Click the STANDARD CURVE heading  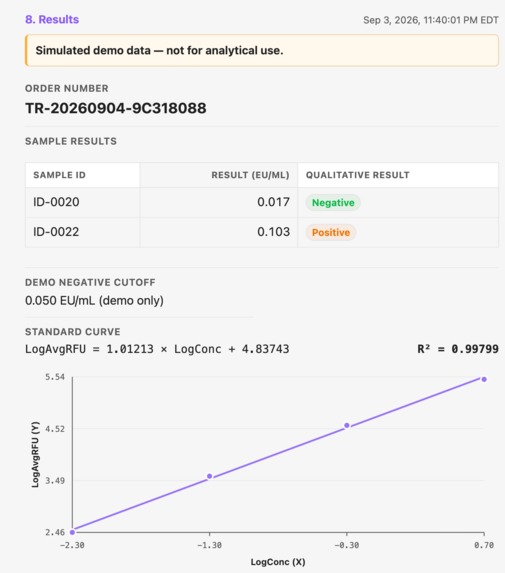tap(73, 332)
